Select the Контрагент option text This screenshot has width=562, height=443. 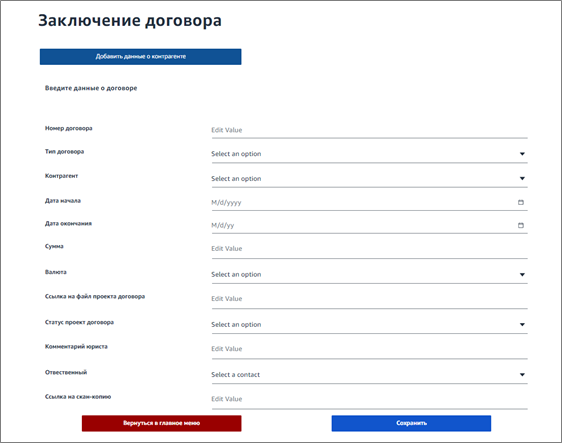coord(236,178)
